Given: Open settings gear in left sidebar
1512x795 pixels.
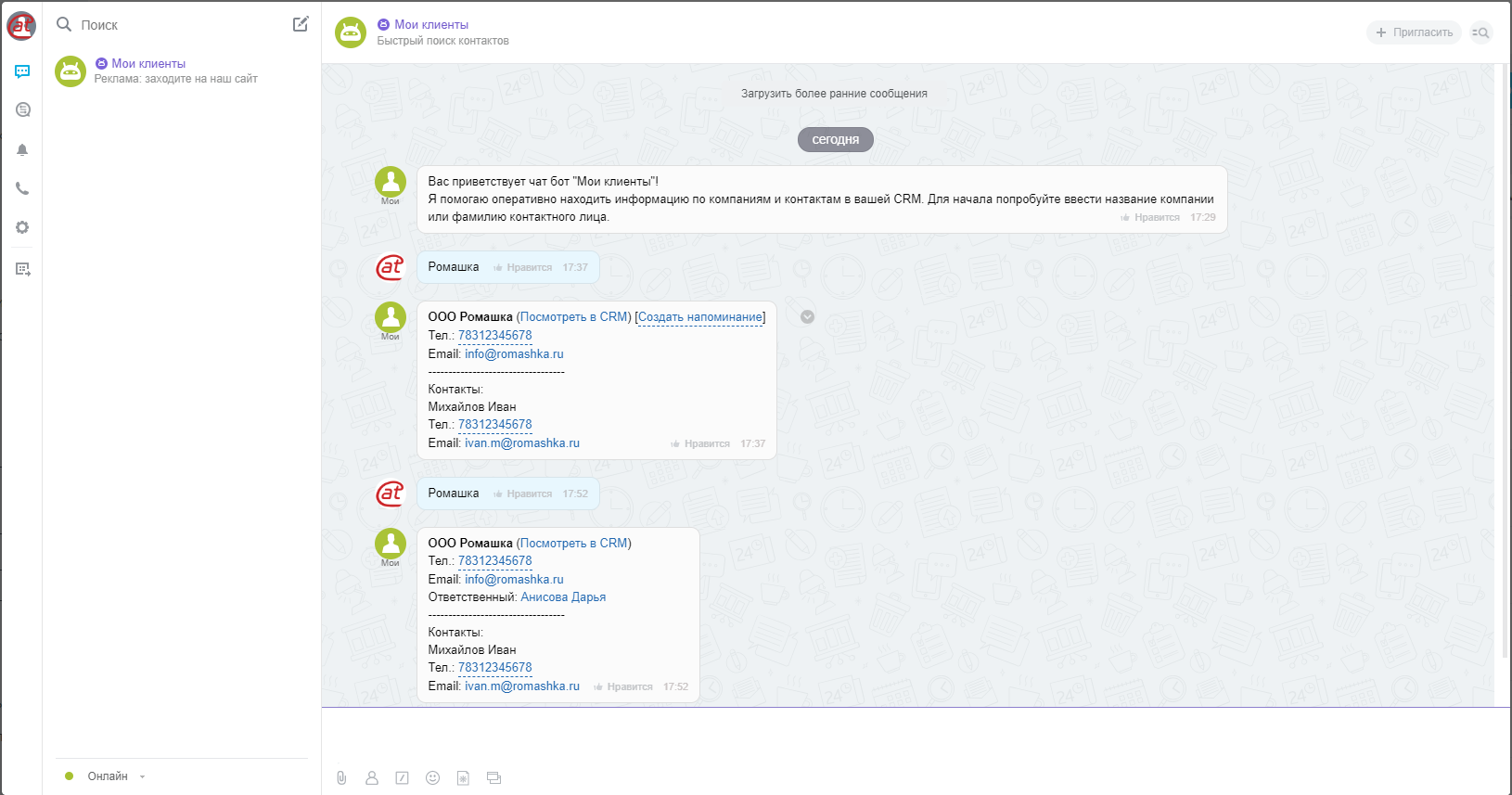Looking at the screenshot, I should point(22,227).
